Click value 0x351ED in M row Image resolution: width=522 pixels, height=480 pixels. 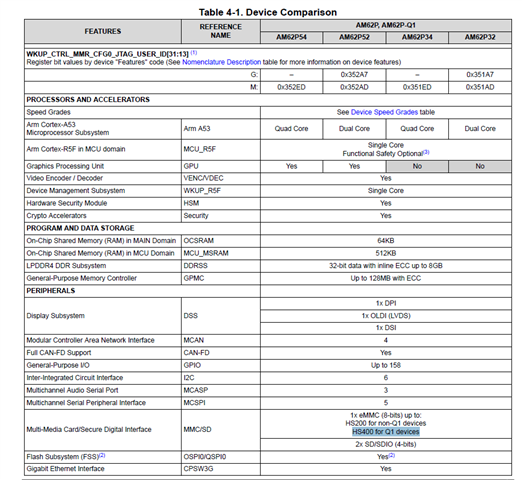point(417,87)
